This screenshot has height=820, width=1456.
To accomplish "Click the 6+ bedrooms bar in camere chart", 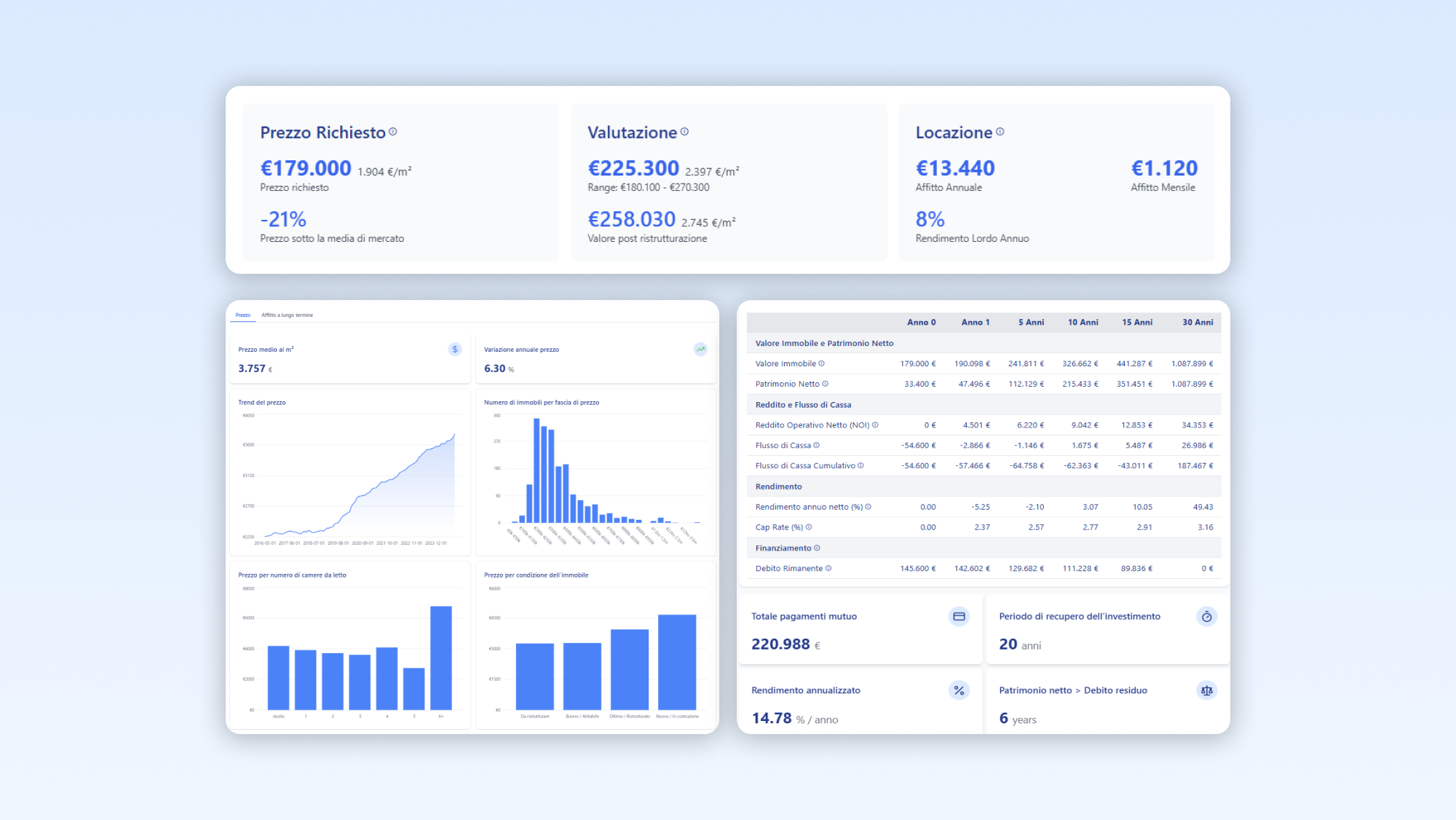I will pyautogui.click(x=441, y=658).
